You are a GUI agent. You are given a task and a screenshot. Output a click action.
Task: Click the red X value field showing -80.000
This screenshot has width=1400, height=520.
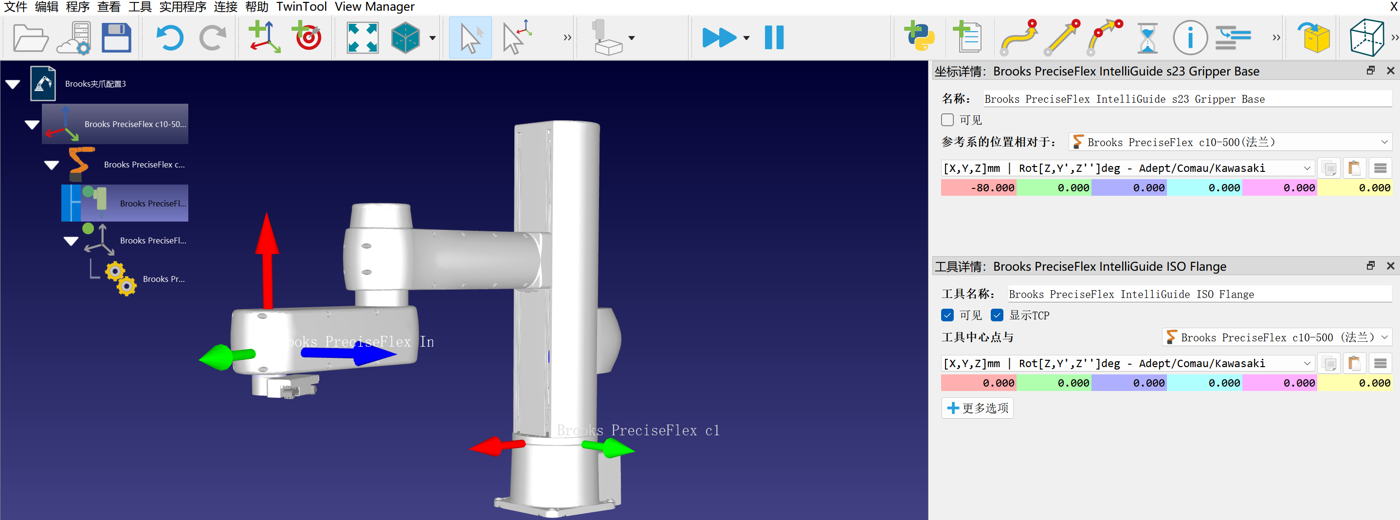coord(979,187)
